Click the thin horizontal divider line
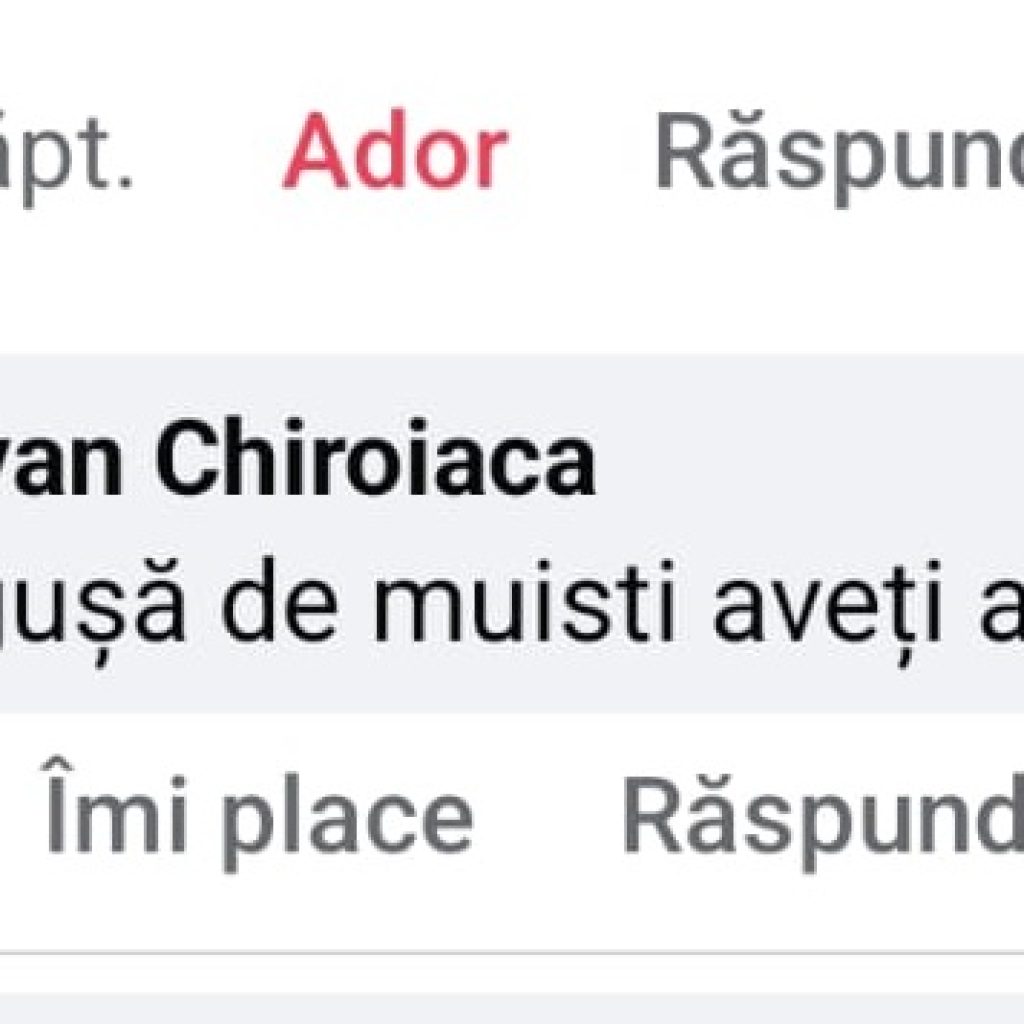The height and width of the screenshot is (1024, 1024). pyautogui.click(x=512, y=953)
